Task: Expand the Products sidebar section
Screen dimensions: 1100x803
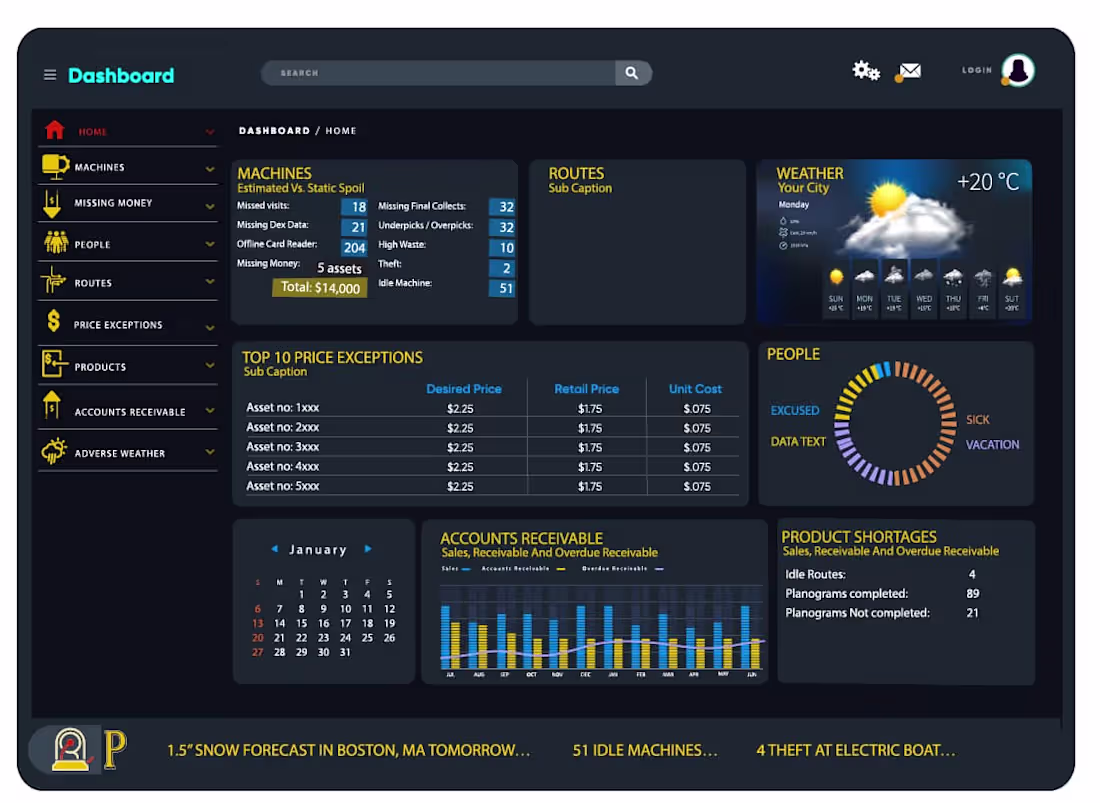Action: point(210,364)
